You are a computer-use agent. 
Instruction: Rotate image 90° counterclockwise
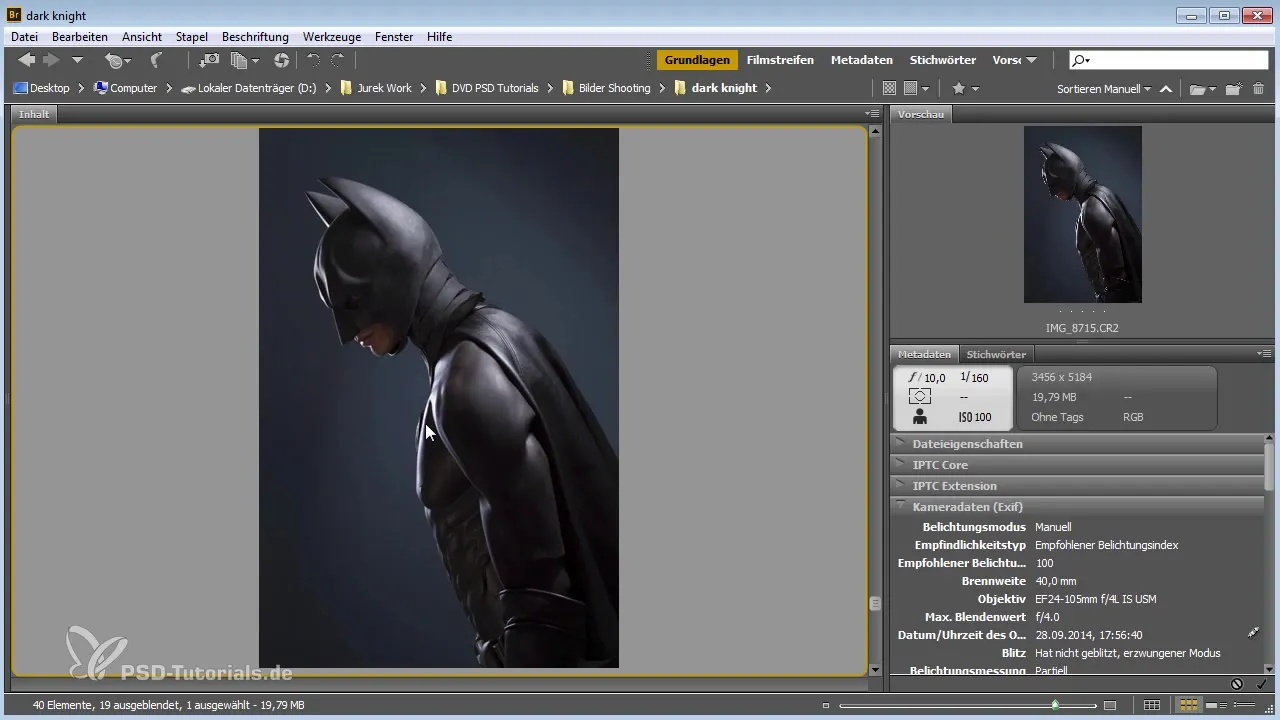click(313, 60)
